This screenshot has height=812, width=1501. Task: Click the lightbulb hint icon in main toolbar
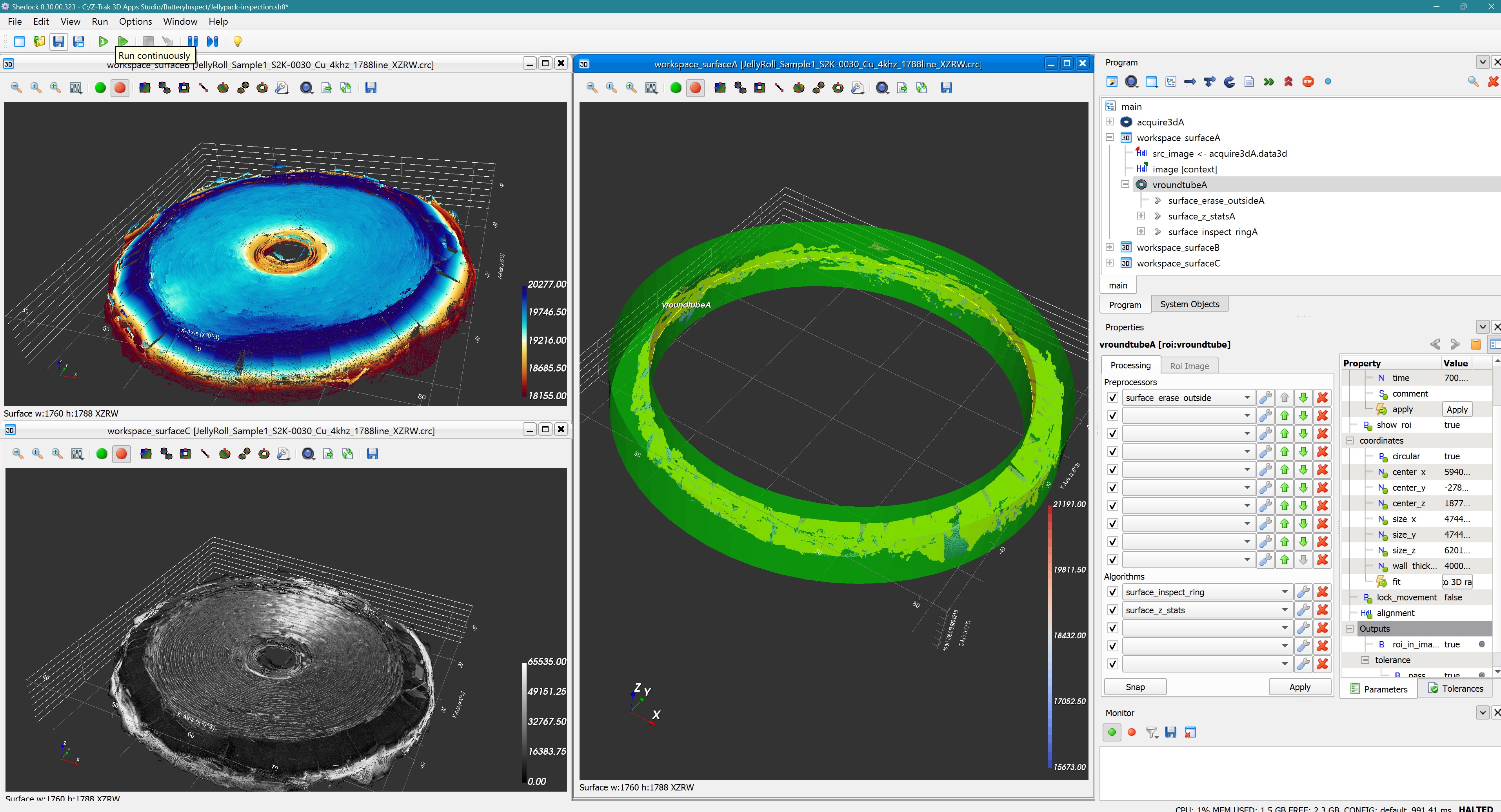[x=237, y=42]
